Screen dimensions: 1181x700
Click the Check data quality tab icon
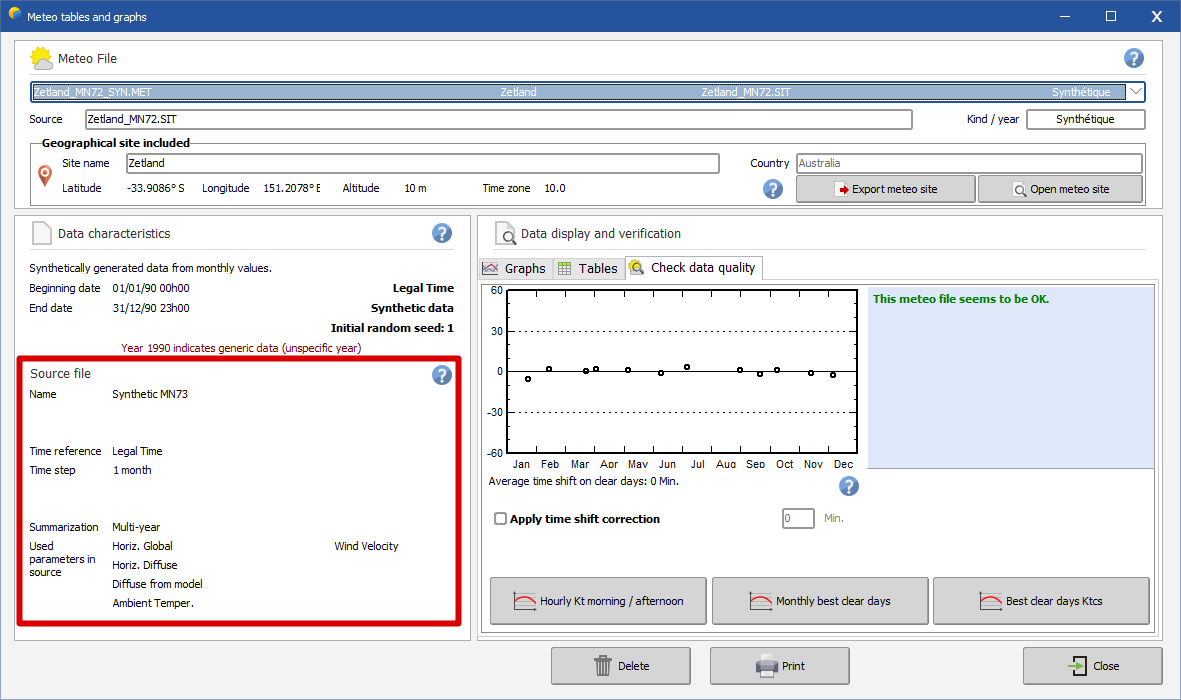[636, 267]
